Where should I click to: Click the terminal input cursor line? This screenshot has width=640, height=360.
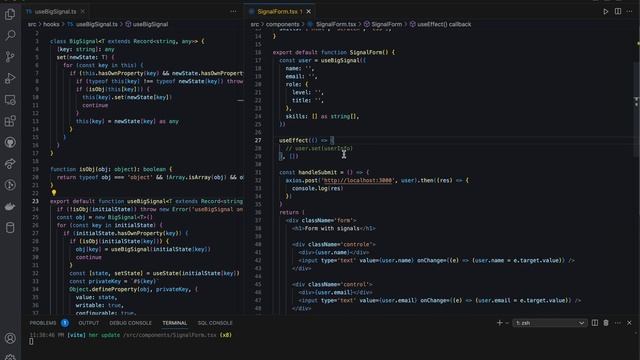(x=31, y=342)
